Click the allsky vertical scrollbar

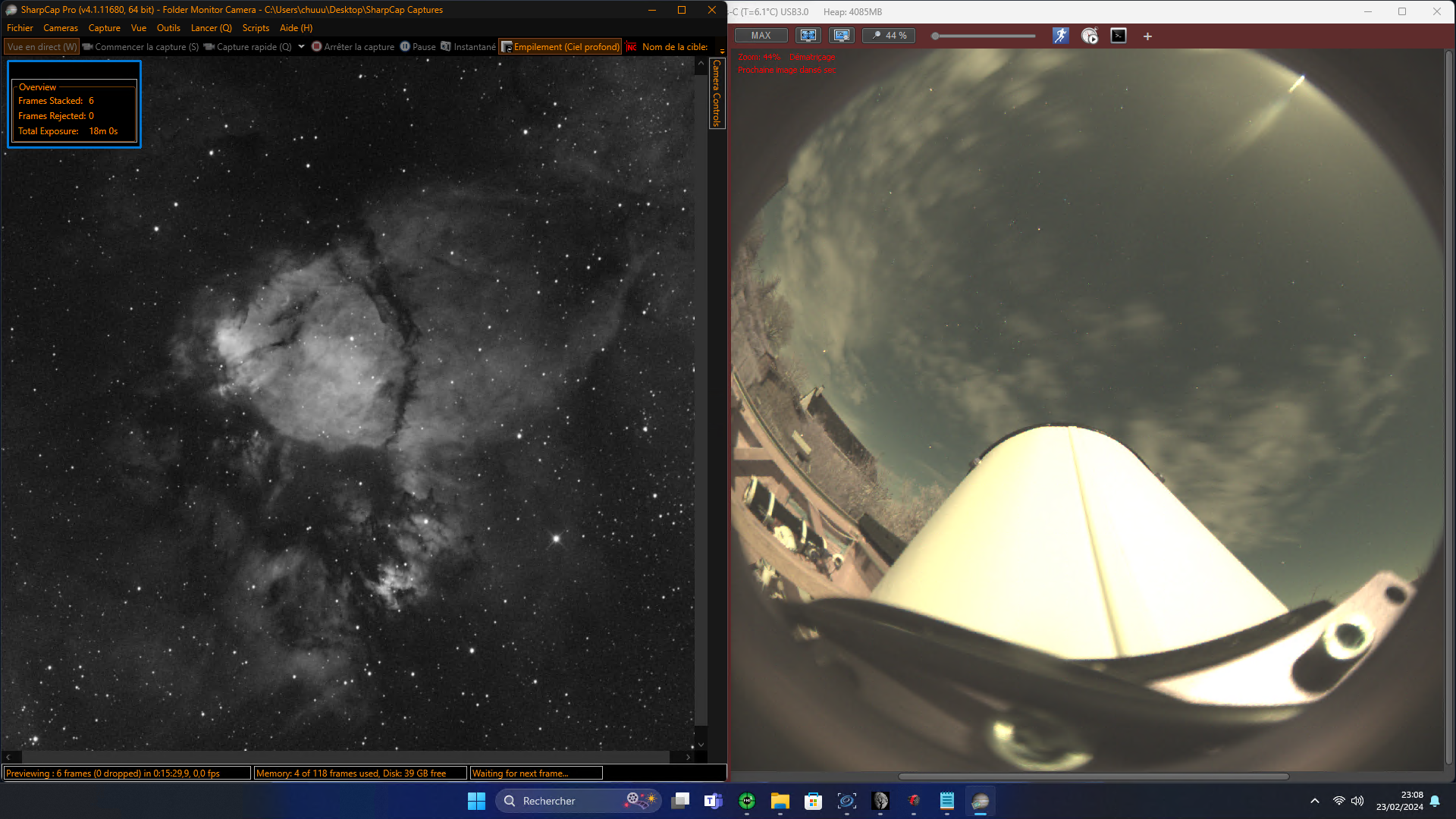tap(1449, 407)
